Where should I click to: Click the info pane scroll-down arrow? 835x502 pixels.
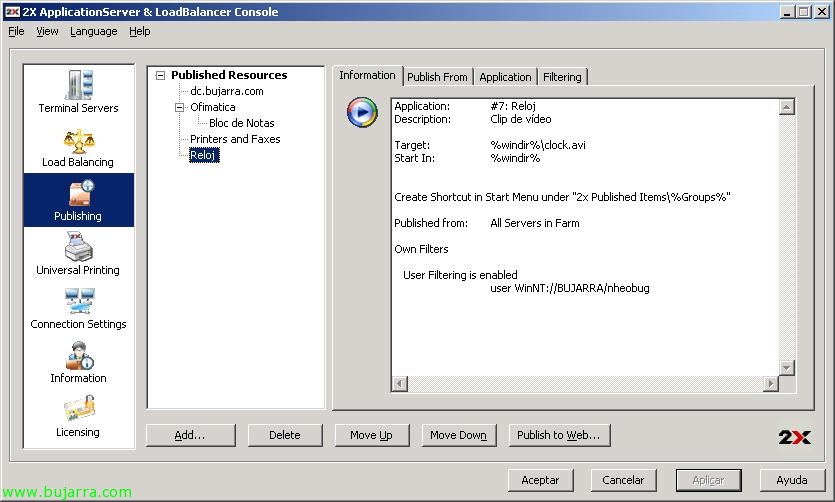point(787,367)
